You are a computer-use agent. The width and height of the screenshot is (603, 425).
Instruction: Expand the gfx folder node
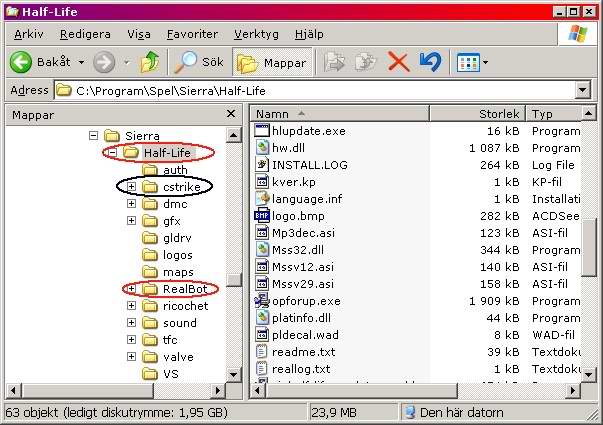(x=132, y=220)
